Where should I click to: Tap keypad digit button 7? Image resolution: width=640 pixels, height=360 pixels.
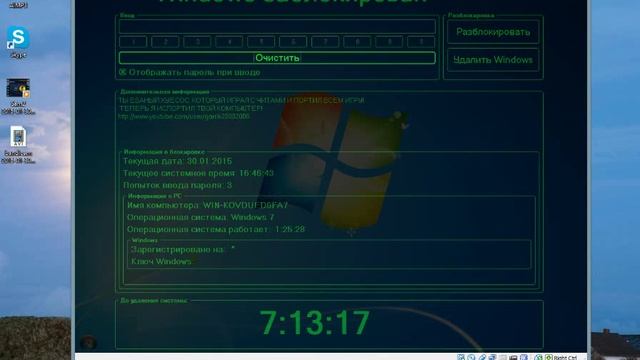coord(325,42)
